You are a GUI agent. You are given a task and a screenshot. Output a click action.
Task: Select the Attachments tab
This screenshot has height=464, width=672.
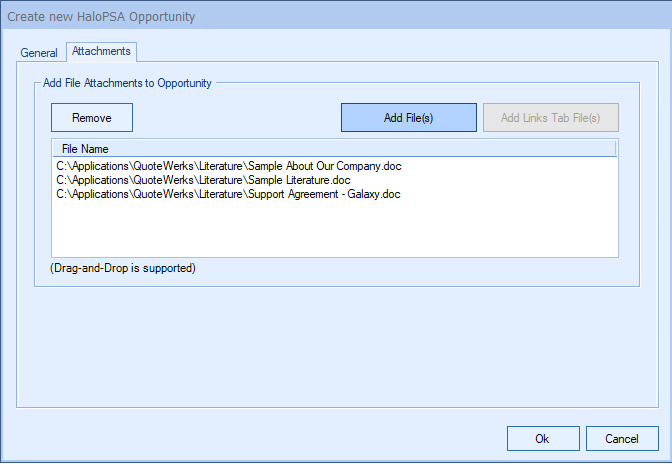(x=101, y=51)
